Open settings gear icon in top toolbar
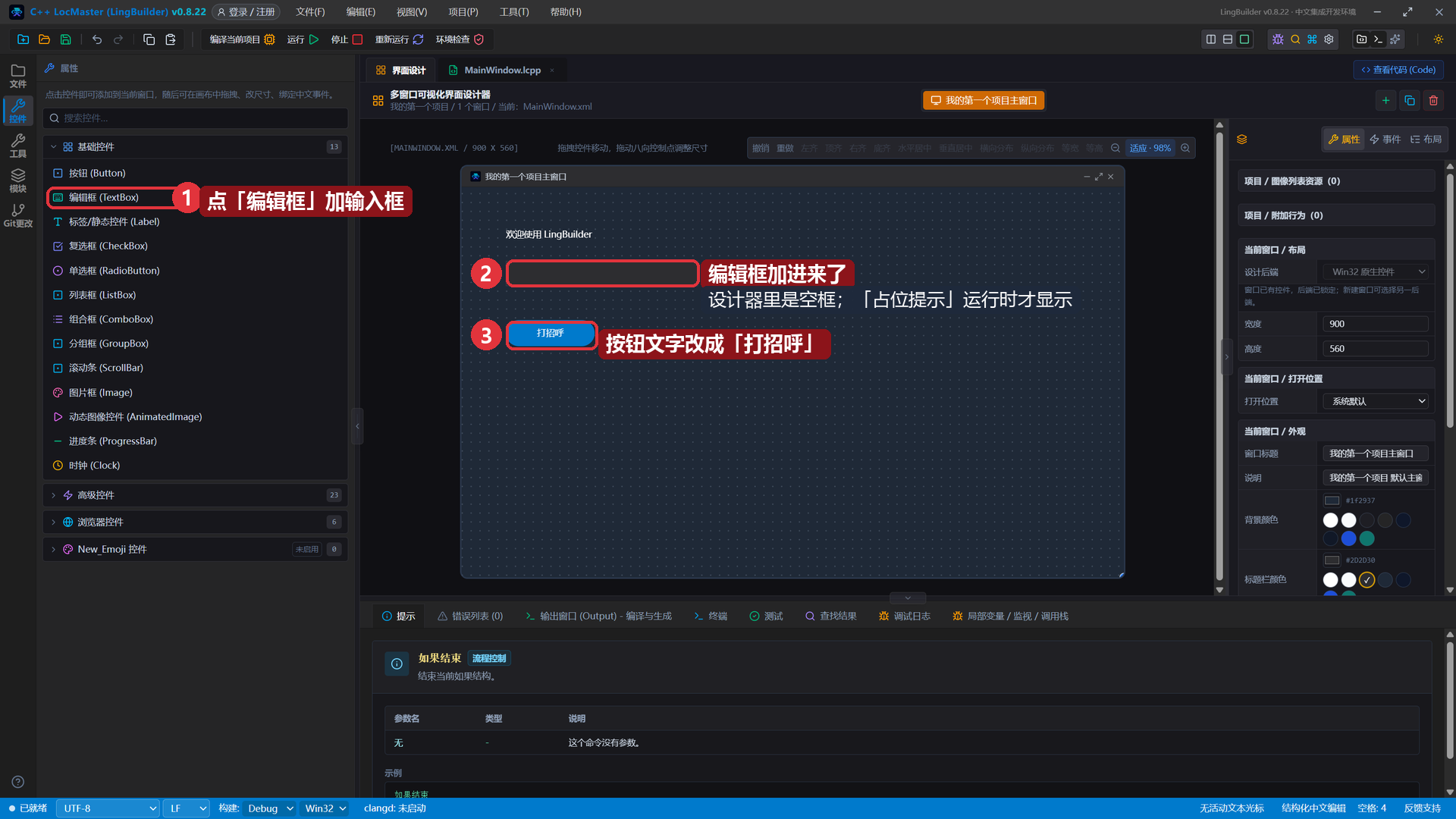Viewport: 1456px width, 819px height. [x=1329, y=39]
